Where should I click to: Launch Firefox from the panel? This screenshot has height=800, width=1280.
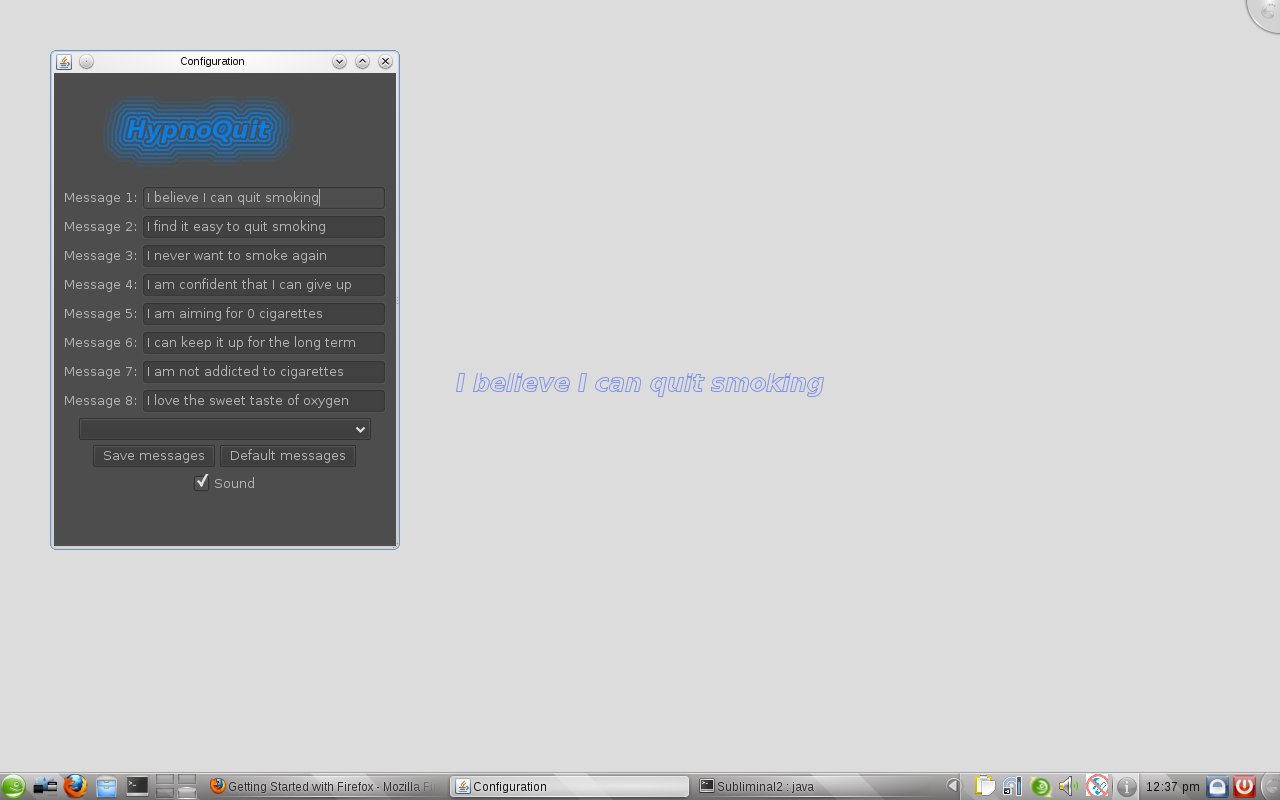75,786
